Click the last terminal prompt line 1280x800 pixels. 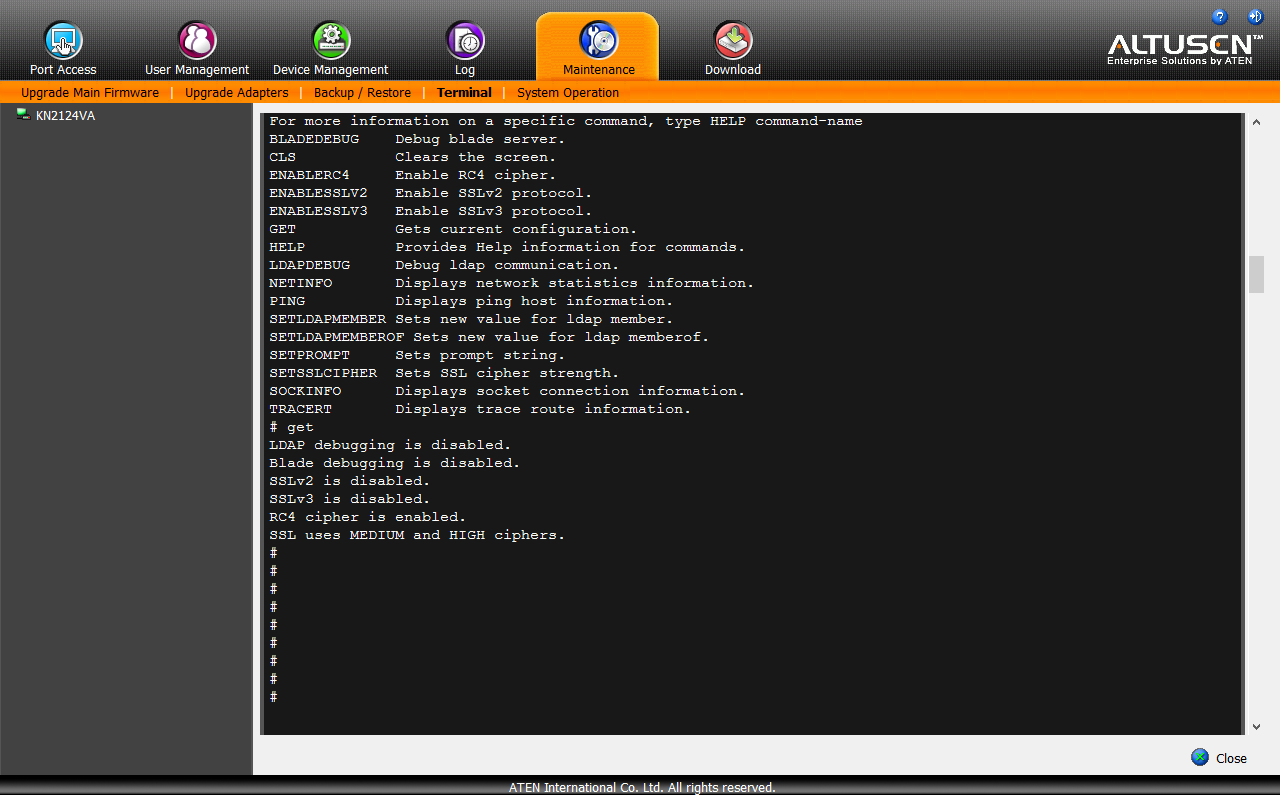(273, 697)
